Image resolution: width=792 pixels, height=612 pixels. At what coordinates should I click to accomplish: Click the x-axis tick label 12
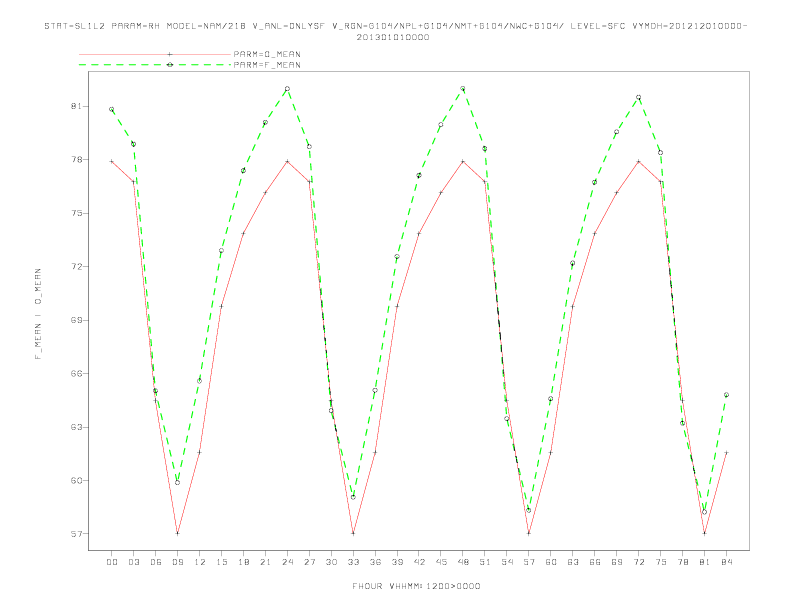coord(200,562)
